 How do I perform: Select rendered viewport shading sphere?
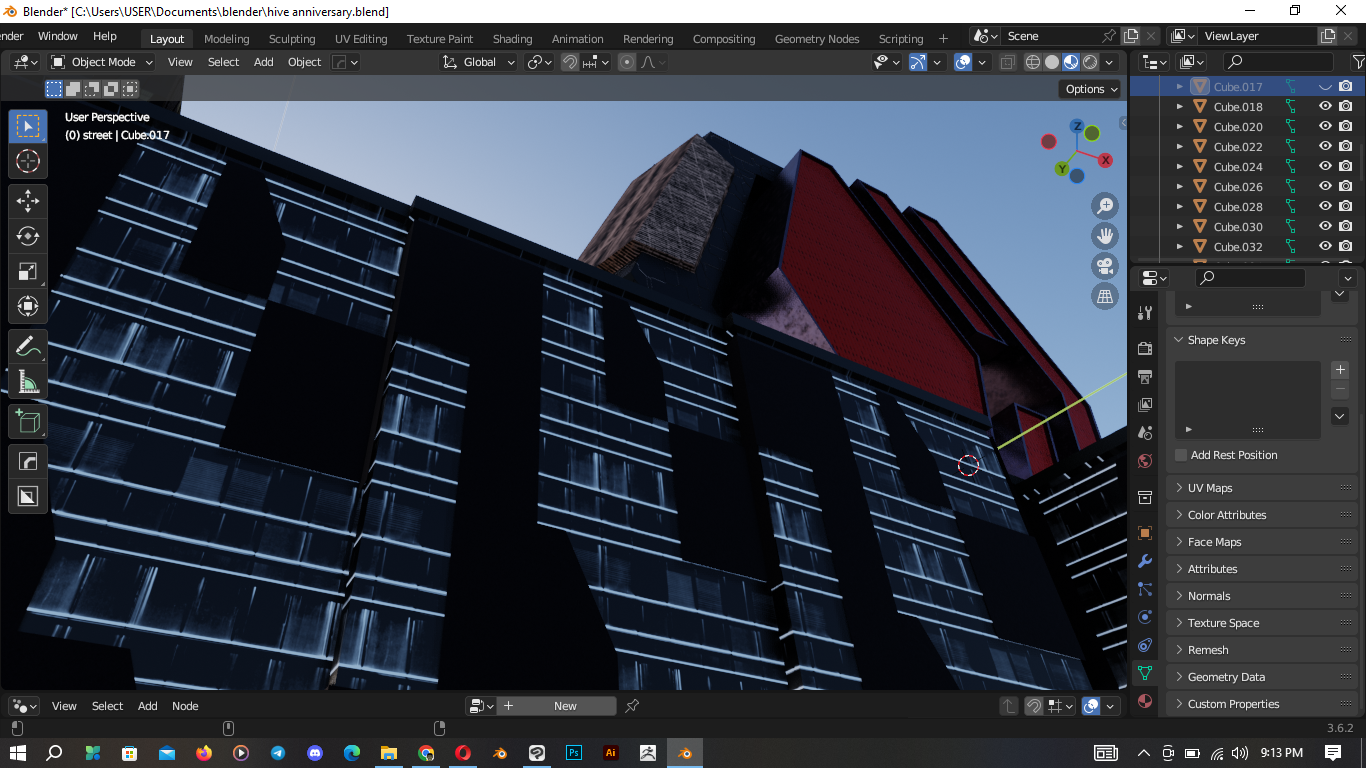click(1090, 62)
